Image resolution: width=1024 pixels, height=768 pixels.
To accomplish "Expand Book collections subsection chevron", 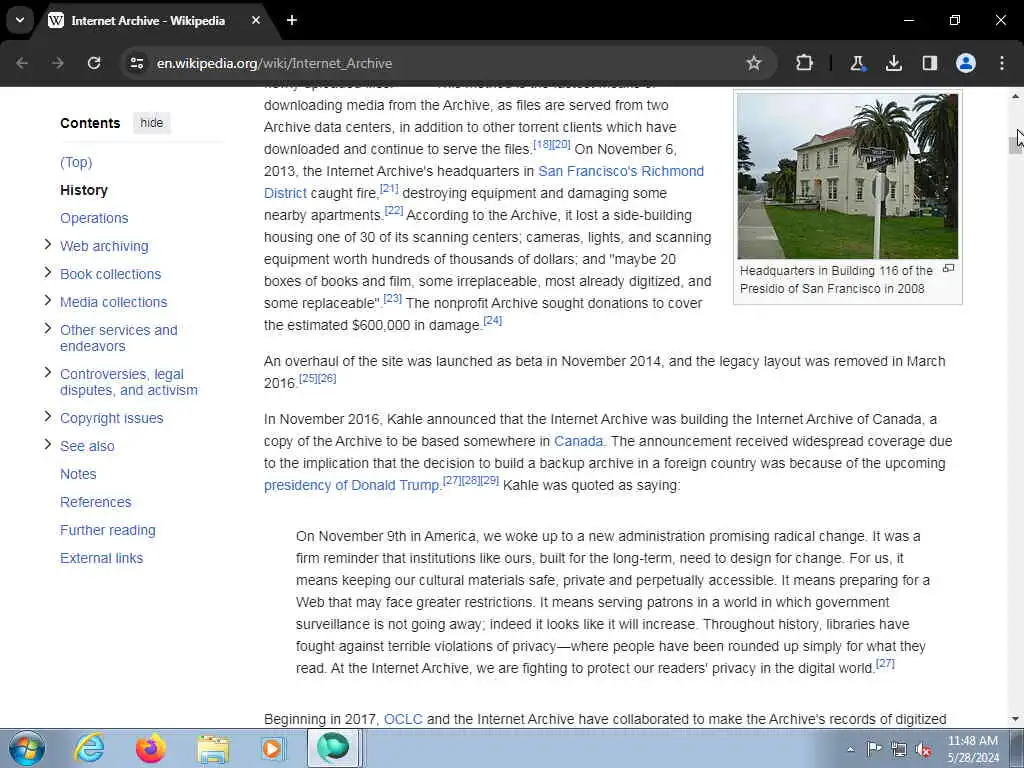I will tap(47, 272).
